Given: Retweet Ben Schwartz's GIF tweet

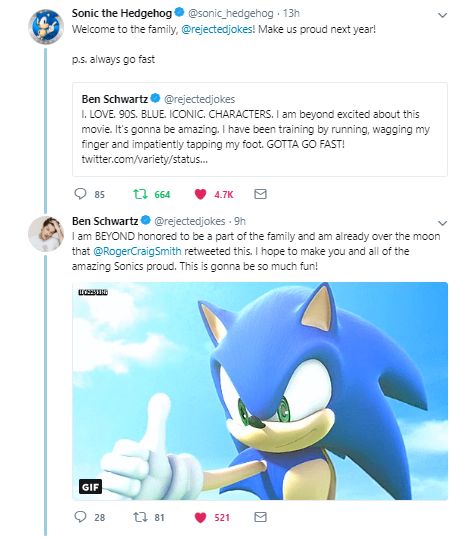Looking at the screenshot, I should tap(140, 517).
